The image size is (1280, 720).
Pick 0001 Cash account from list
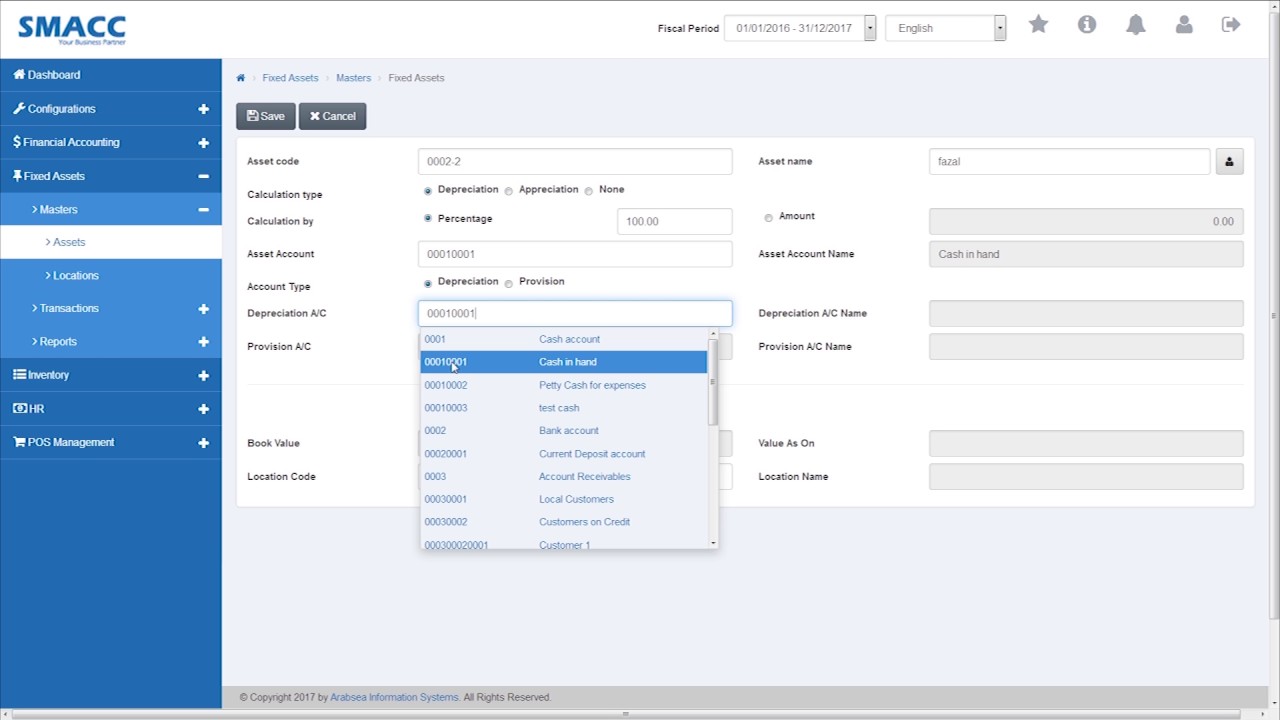(564, 339)
